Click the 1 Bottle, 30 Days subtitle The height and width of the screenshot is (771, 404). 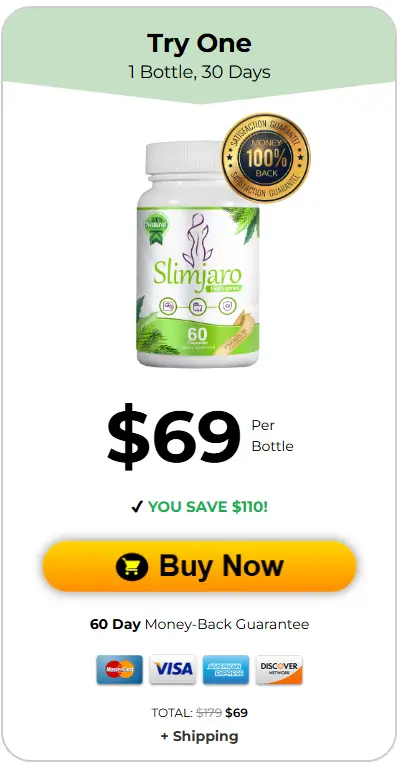coord(199,72)
